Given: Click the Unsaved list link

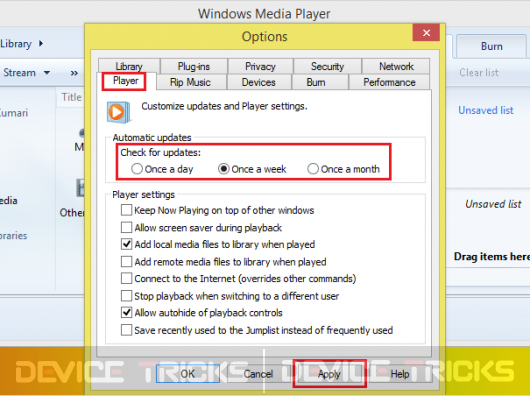Looking at the screenshot, I should point(486,110).
